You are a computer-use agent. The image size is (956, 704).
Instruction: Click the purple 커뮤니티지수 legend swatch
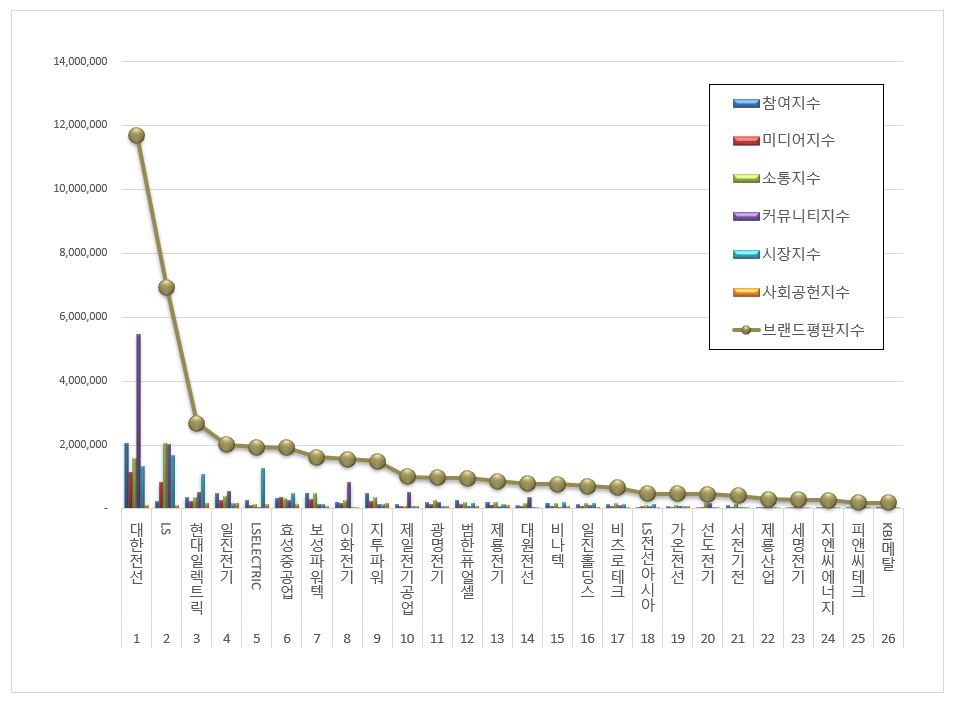[x=746, y=217]
